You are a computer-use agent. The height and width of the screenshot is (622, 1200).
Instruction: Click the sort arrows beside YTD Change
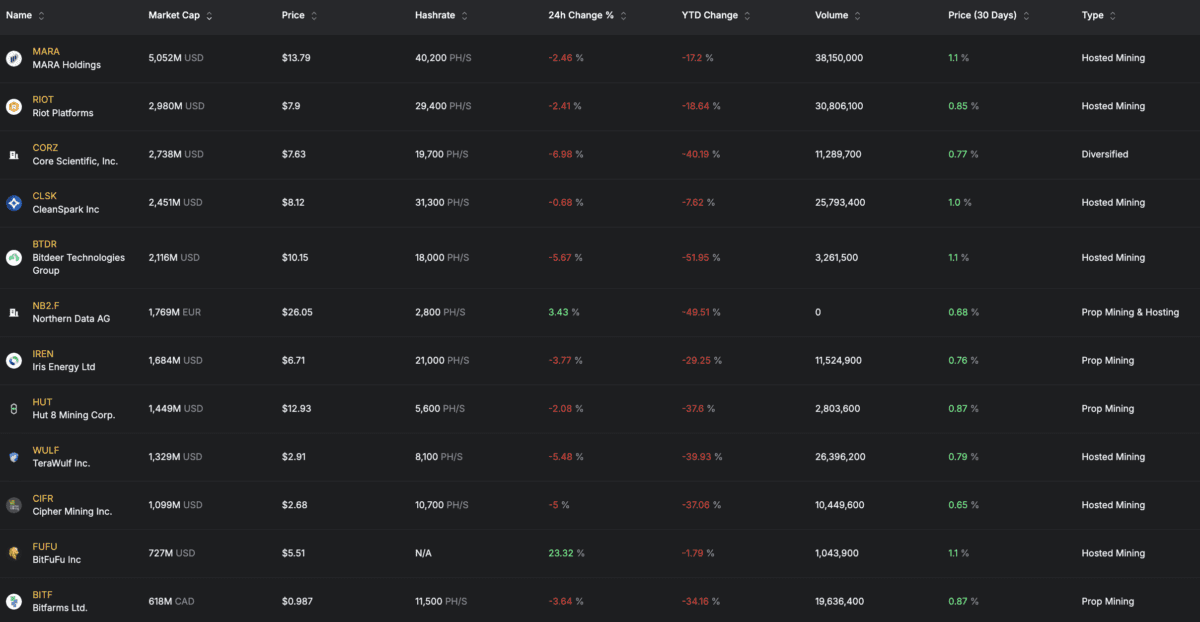tap(748, 16)
